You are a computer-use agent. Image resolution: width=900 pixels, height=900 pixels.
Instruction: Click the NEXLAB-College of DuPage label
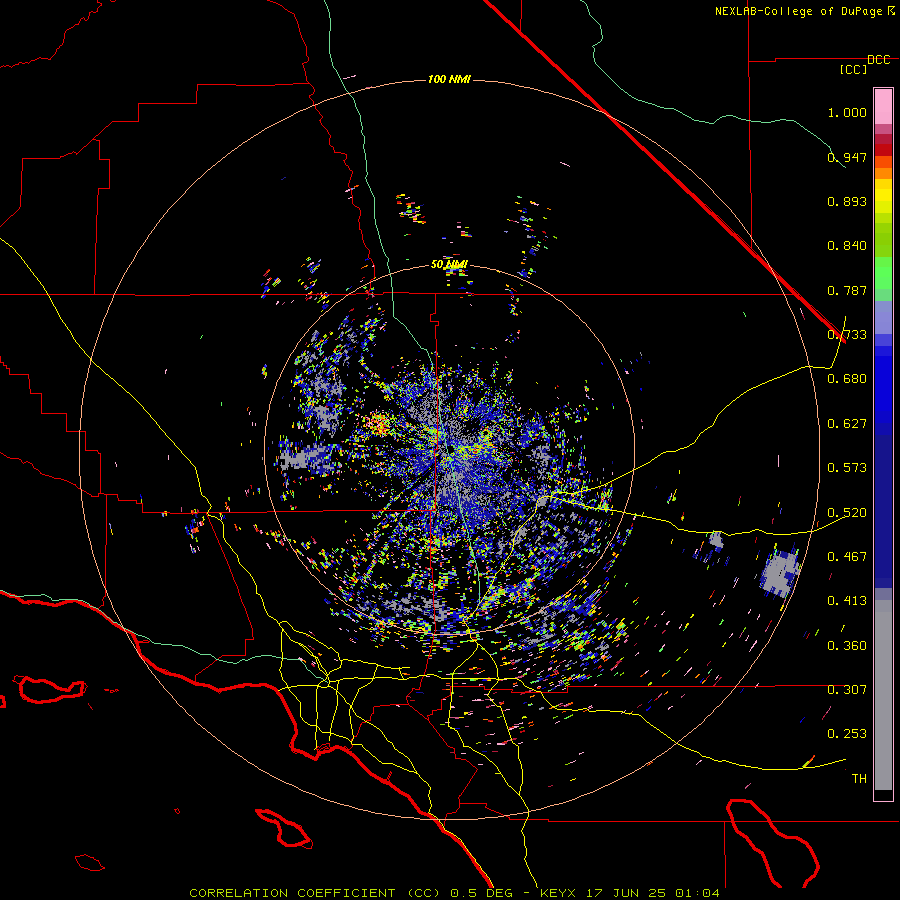[799, 11]
